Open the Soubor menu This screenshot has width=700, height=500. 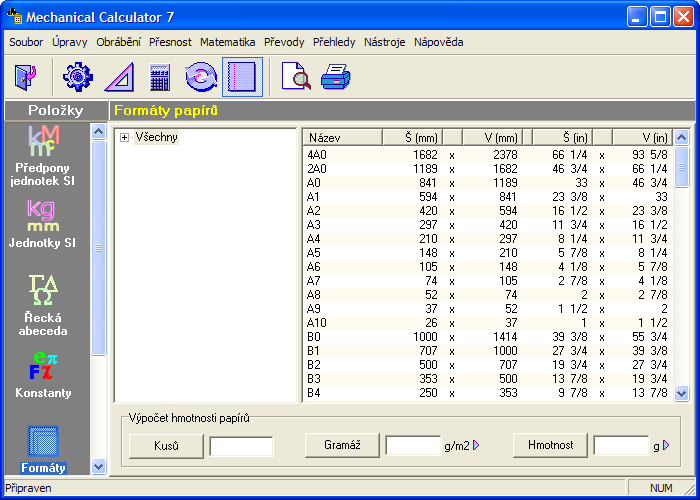(26, 42)
